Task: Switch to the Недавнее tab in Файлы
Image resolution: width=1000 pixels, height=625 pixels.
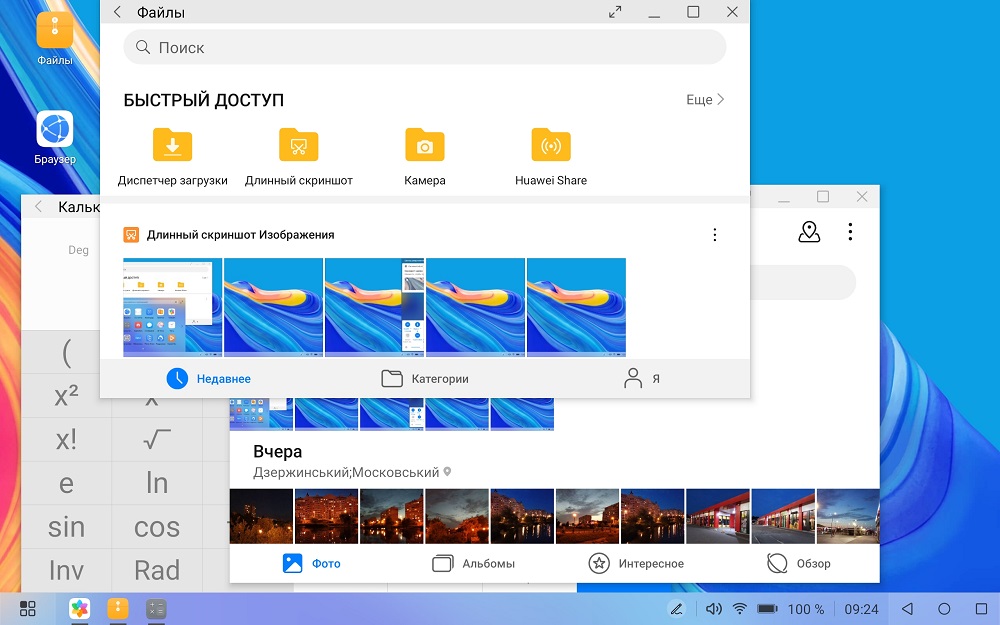Action: click(209, 379)
